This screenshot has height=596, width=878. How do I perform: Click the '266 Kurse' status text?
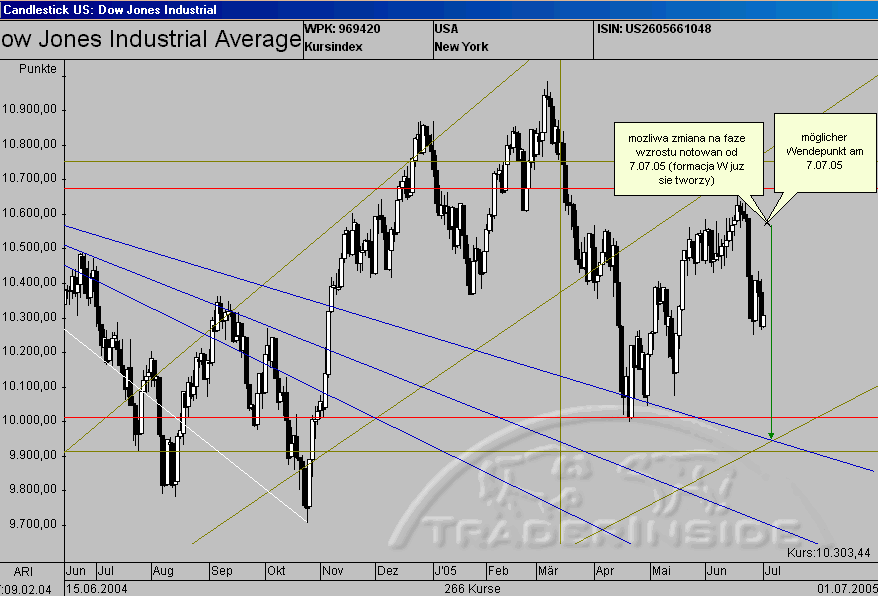tap(472, 589)
